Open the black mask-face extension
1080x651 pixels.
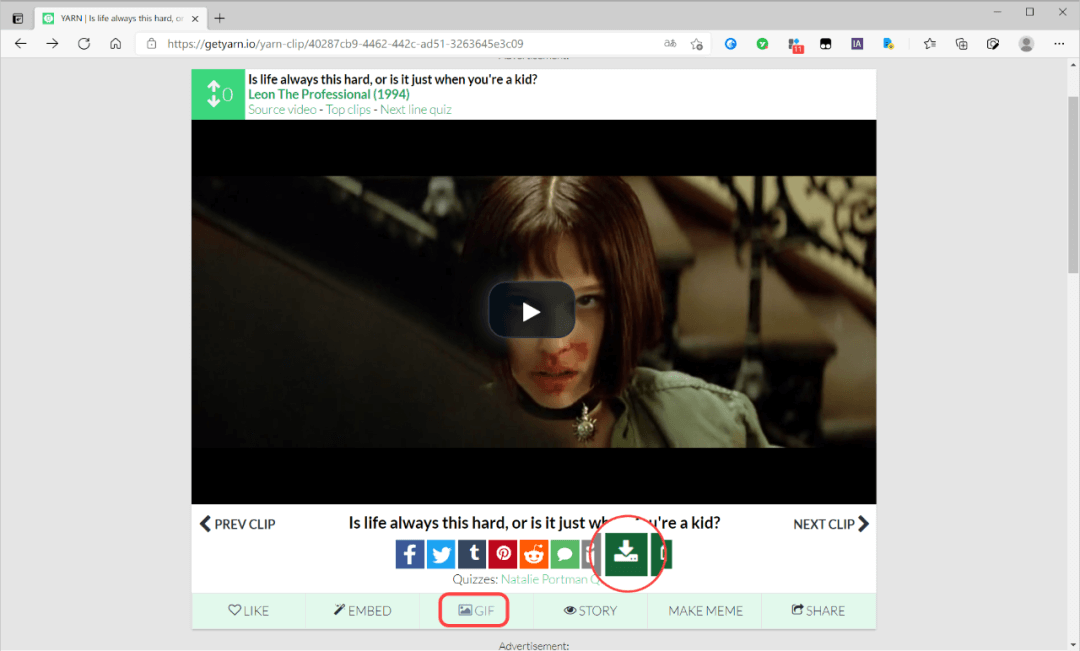click(x=825, y=43)
